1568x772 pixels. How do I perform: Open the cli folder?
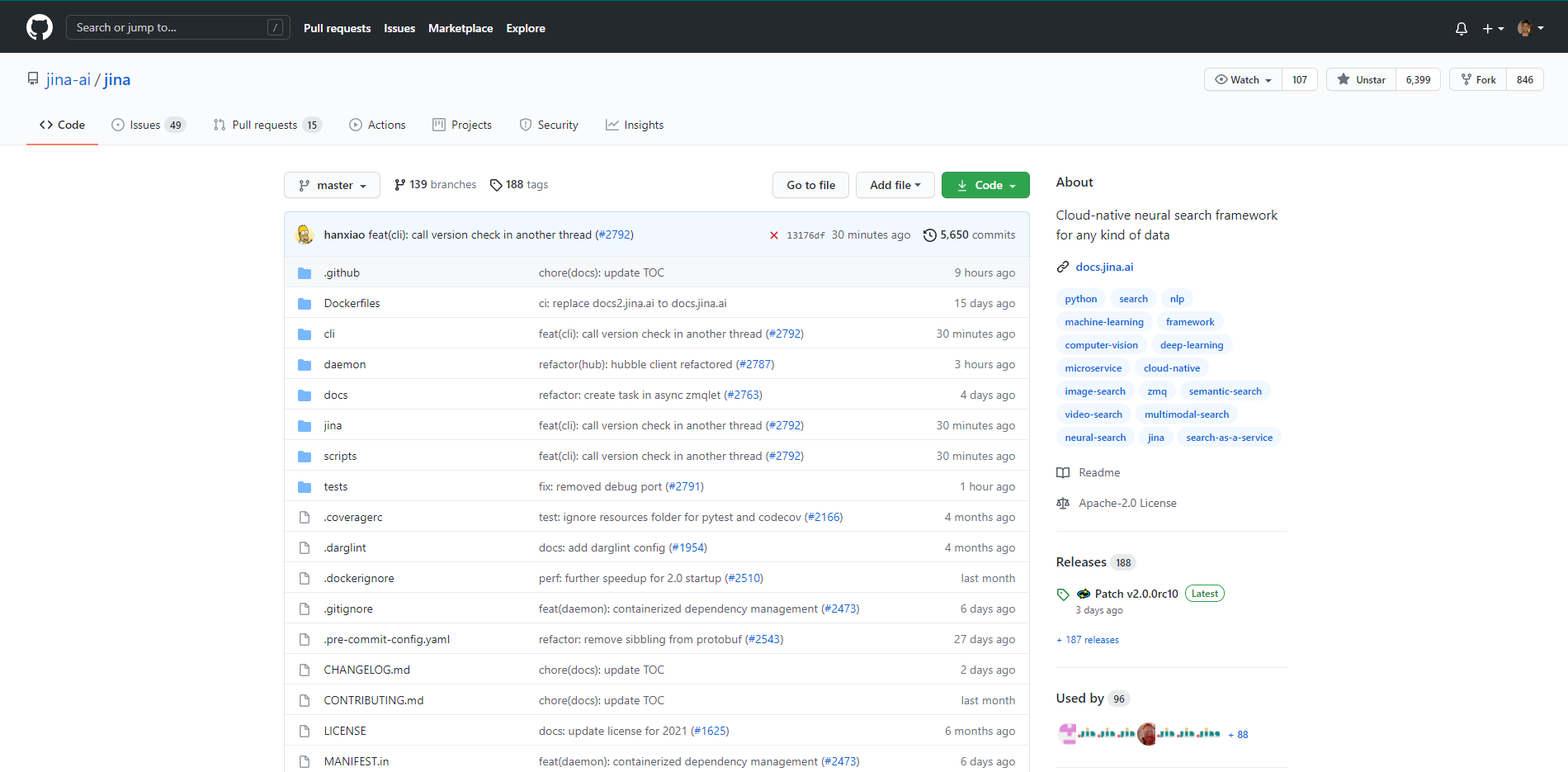[x=329, y=334]
